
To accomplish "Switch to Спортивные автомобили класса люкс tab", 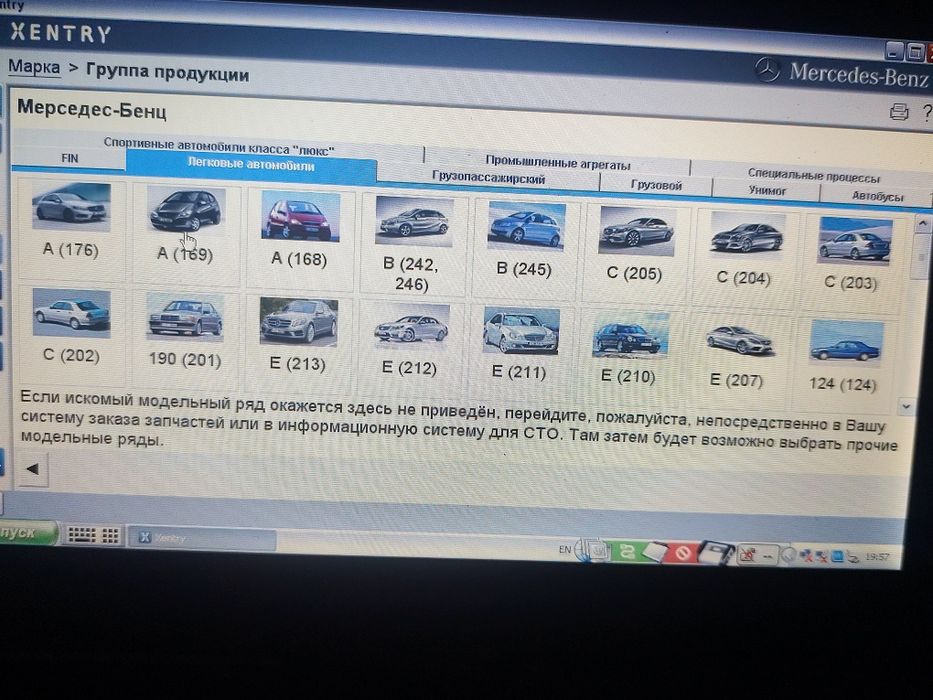I will point(219,145).
